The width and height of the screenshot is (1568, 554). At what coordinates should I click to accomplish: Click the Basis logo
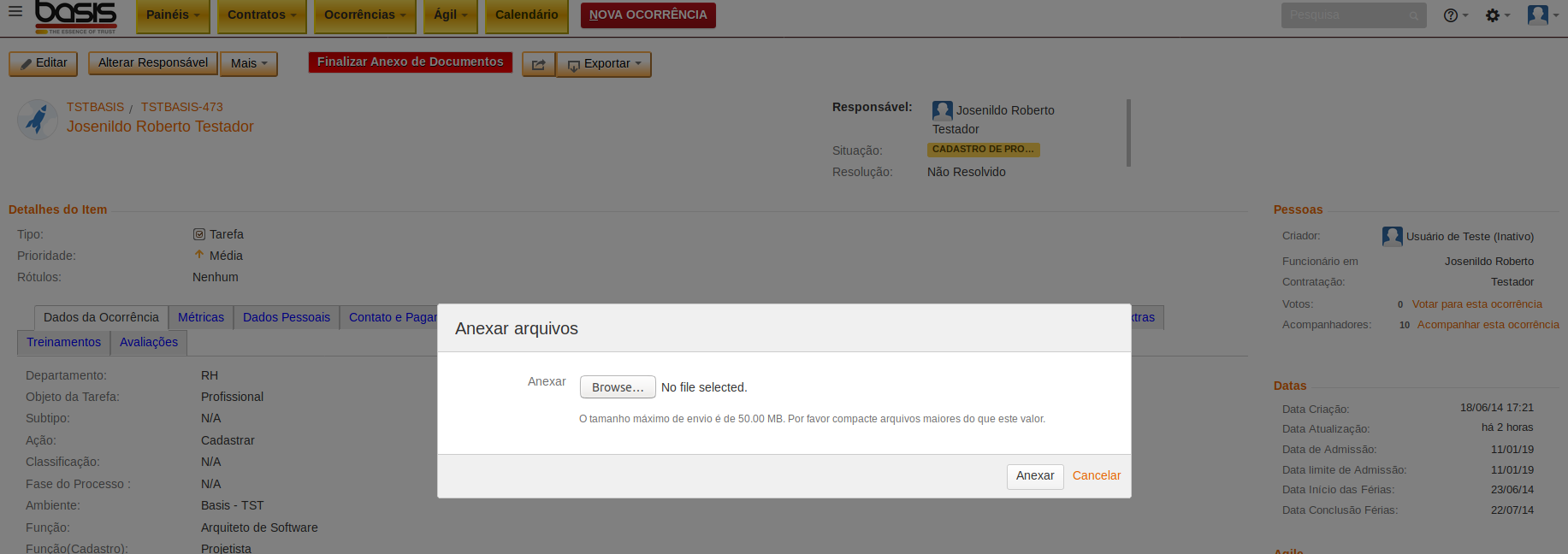point(75,15)
